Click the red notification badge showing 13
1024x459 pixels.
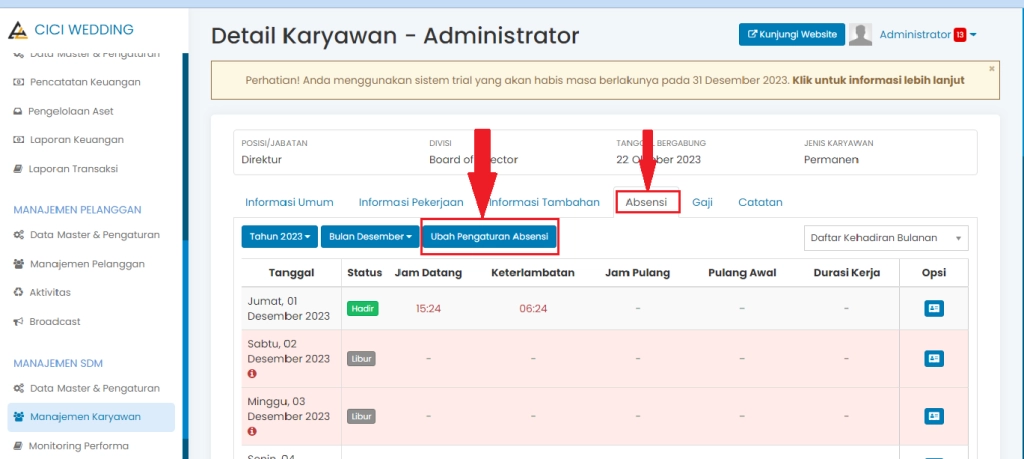click(960, 35)
